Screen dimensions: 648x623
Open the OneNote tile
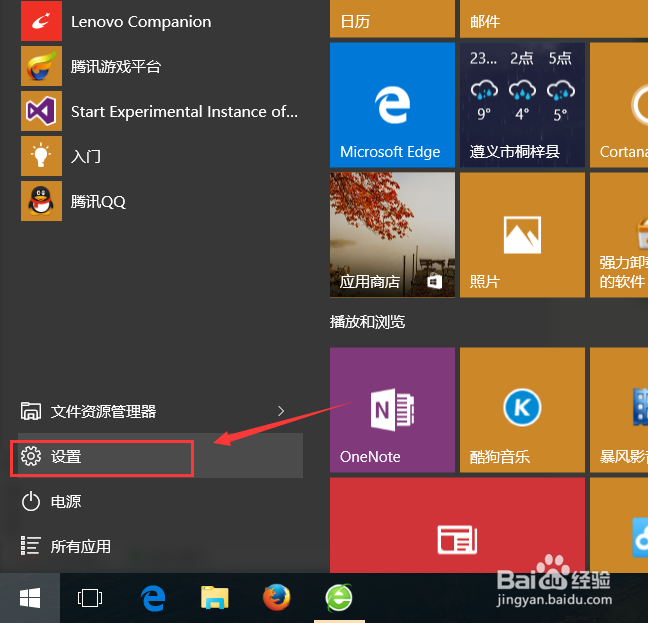pyautogui.click(x=392, y=410)
